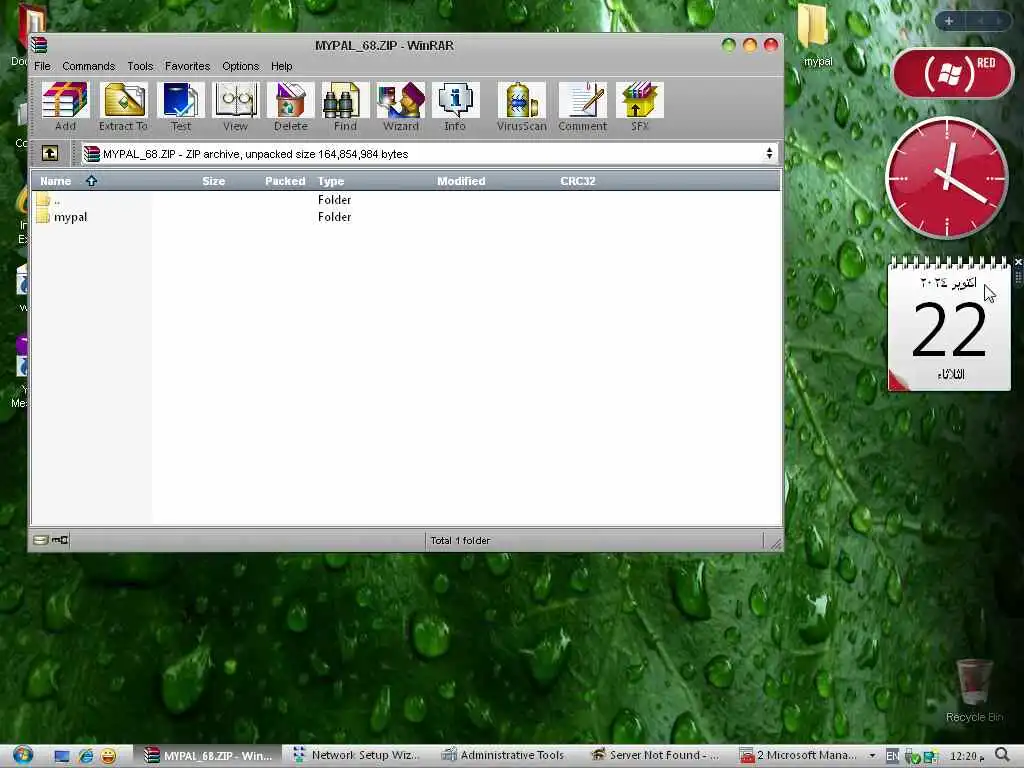The image size is (1024, 768).
Task: Switch to Server Not Found taskbar button
Action: (655, 756)
